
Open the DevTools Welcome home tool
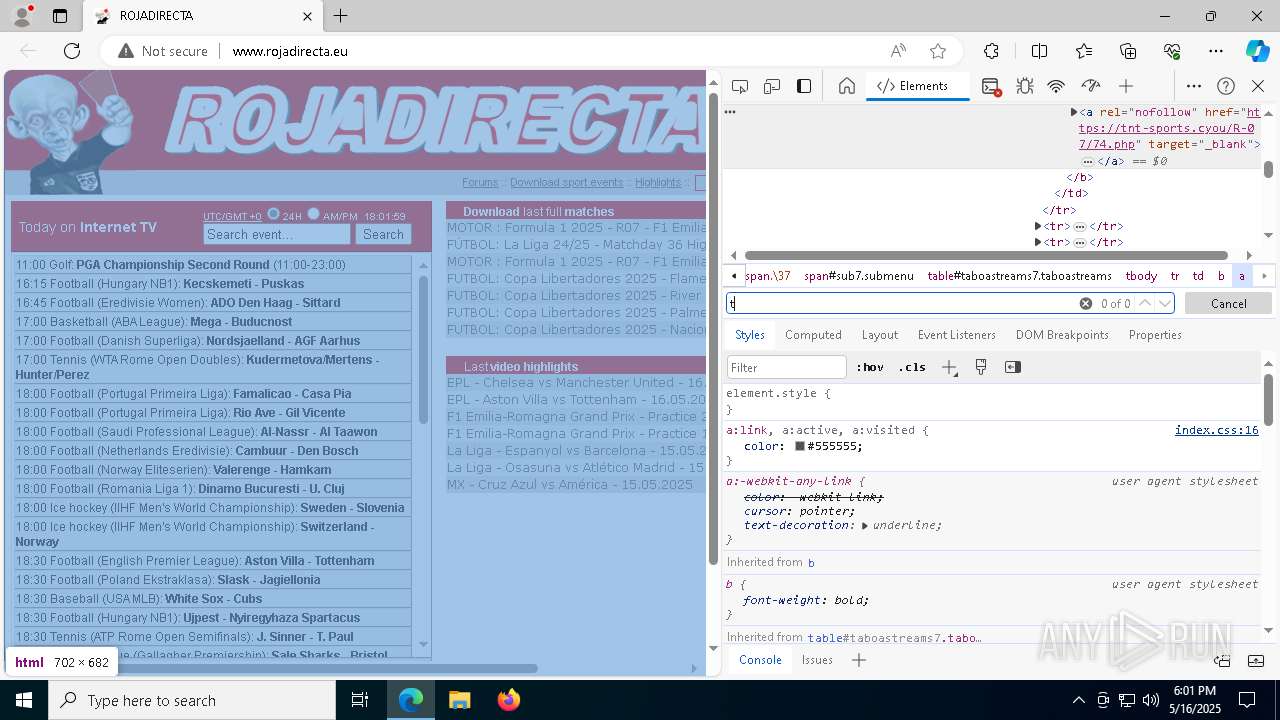click(847, 86)
